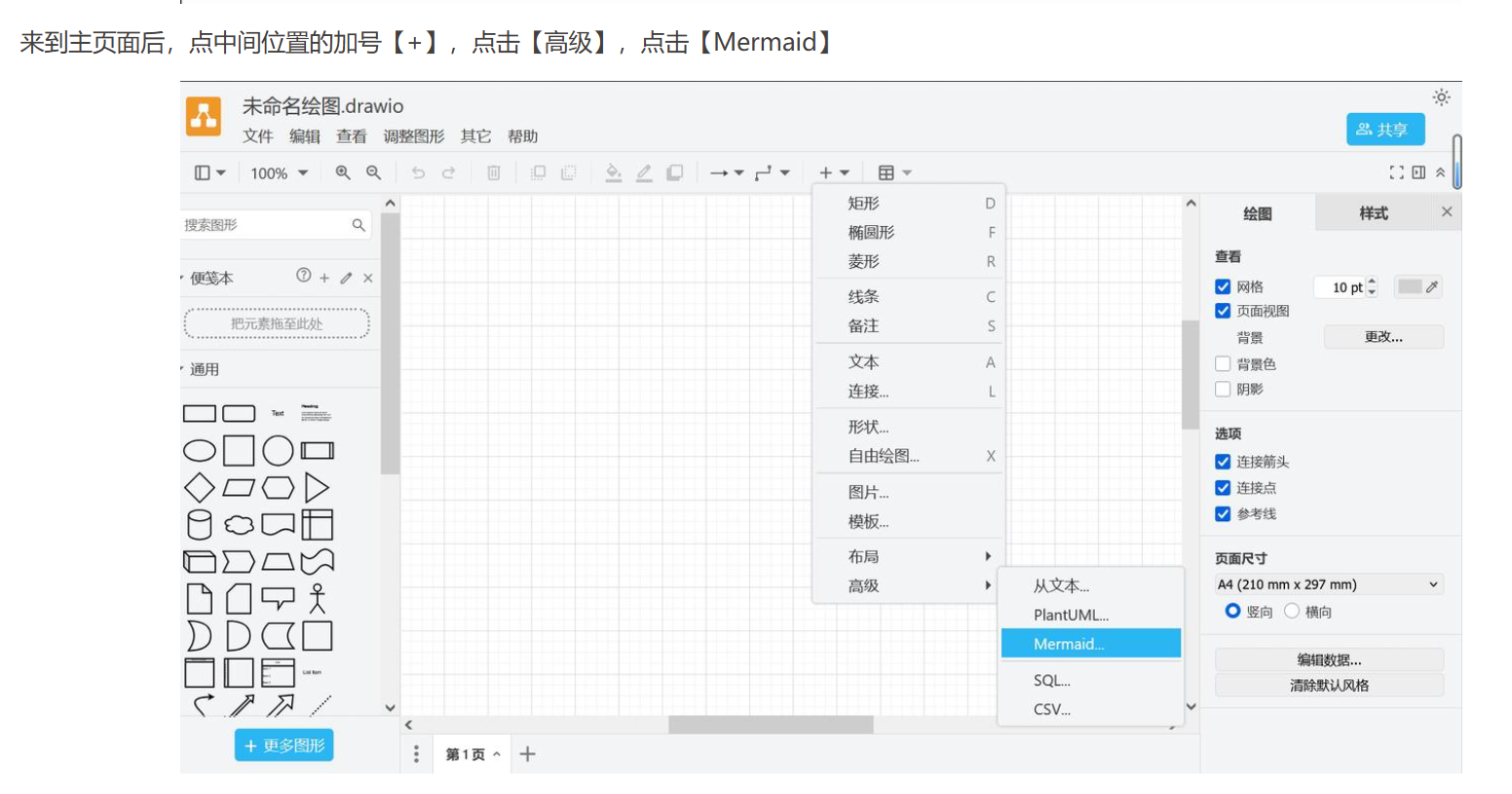
Task: Click the 共享 share button
Action: click(1385, 129)
